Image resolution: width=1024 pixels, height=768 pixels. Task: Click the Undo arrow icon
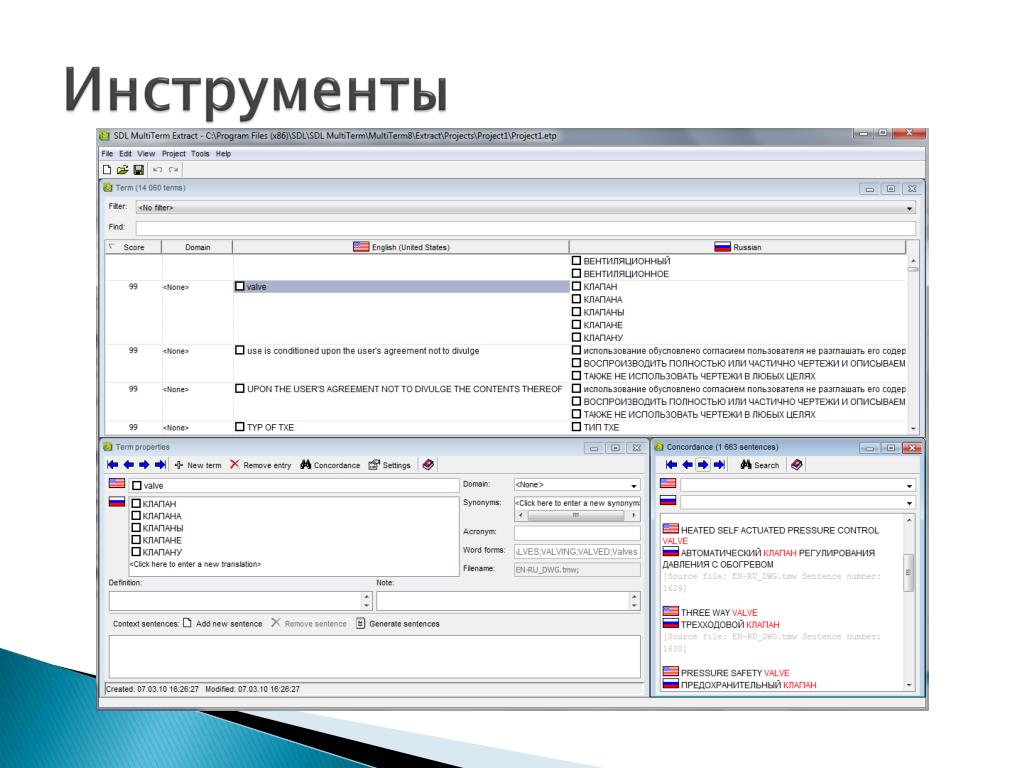(x=157, y=170)
